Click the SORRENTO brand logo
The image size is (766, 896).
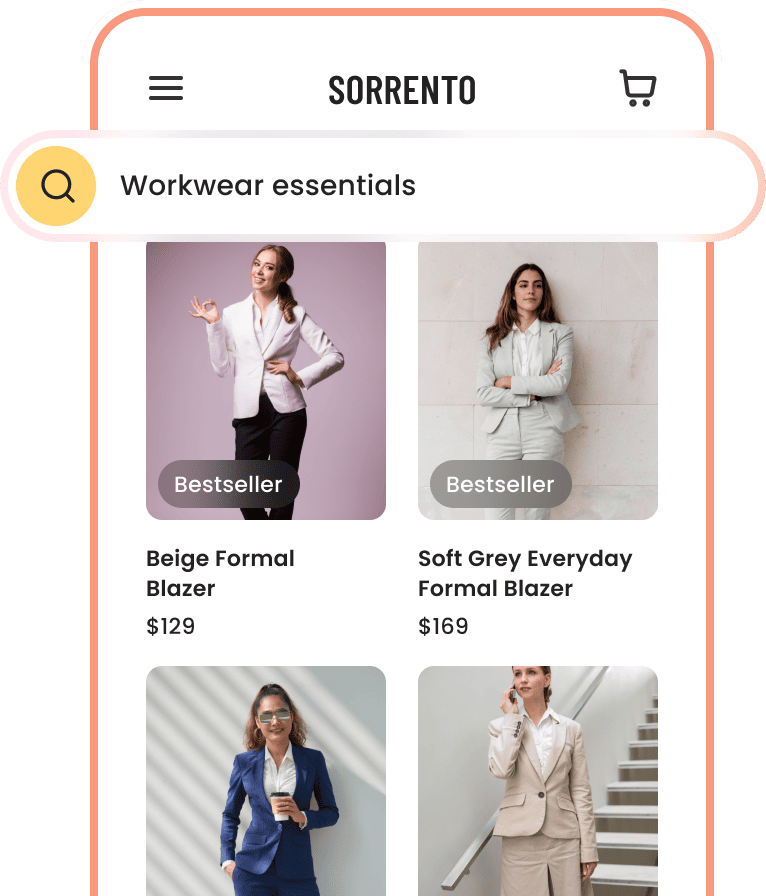click(402, 90)
